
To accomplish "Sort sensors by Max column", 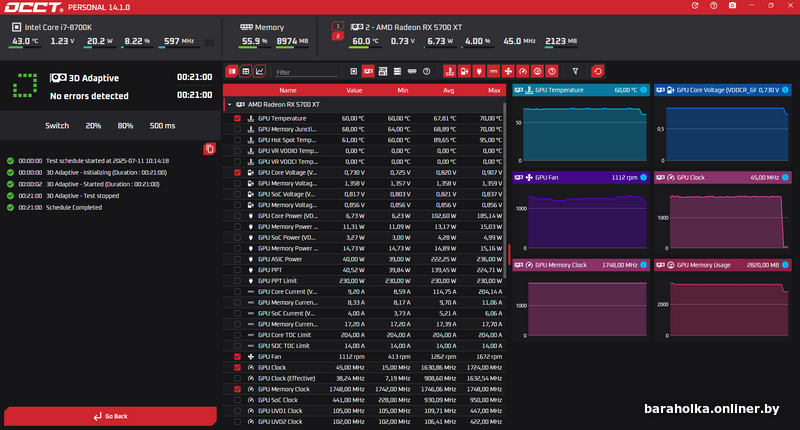I will (x=494, y=90).
